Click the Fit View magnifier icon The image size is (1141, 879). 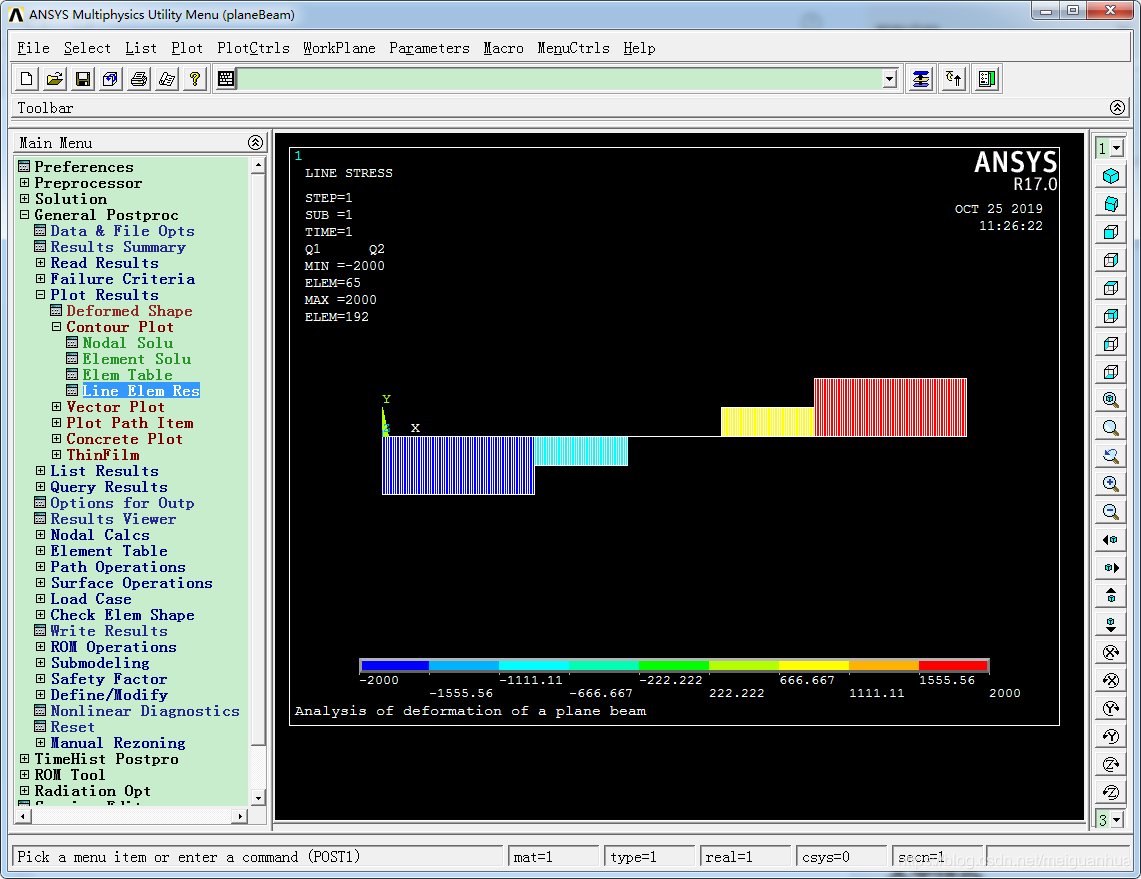pos(1110,400)
